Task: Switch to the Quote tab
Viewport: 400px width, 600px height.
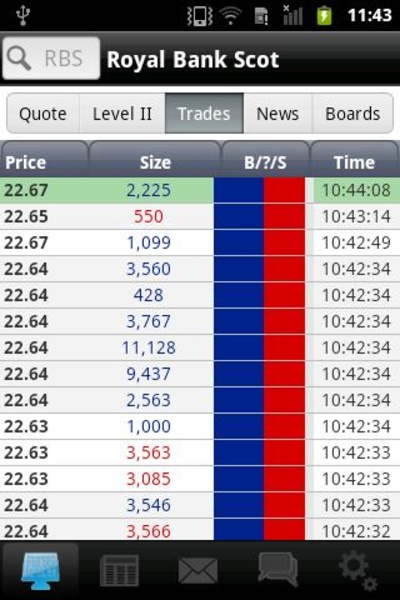Action: (43, 114)
